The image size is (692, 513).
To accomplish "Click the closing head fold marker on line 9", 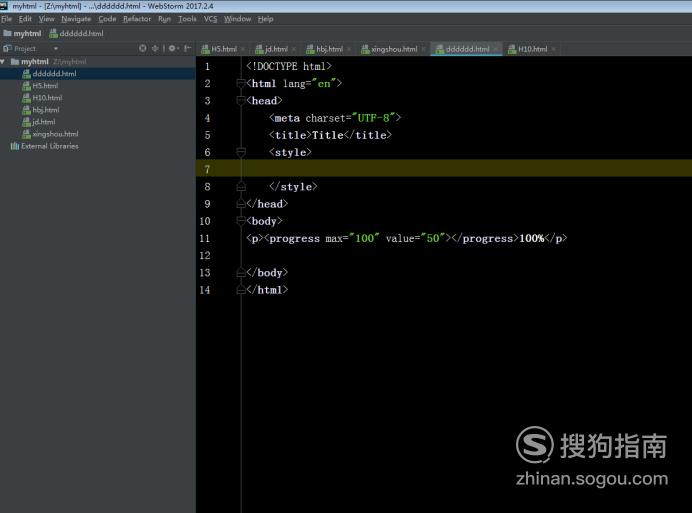I will point(241,204).
